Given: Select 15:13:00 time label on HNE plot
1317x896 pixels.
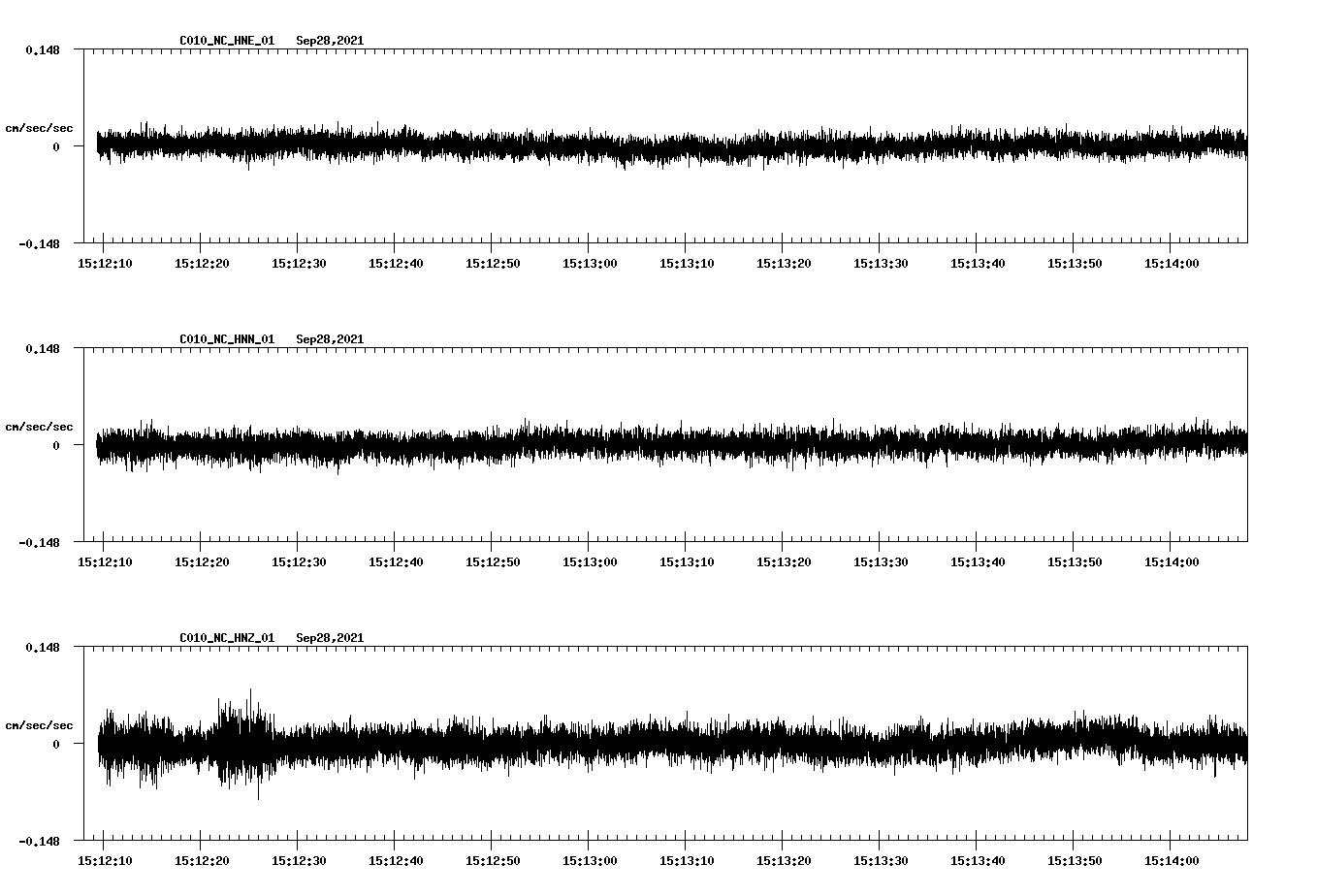Looking at the screenshot, I should 590,264.
